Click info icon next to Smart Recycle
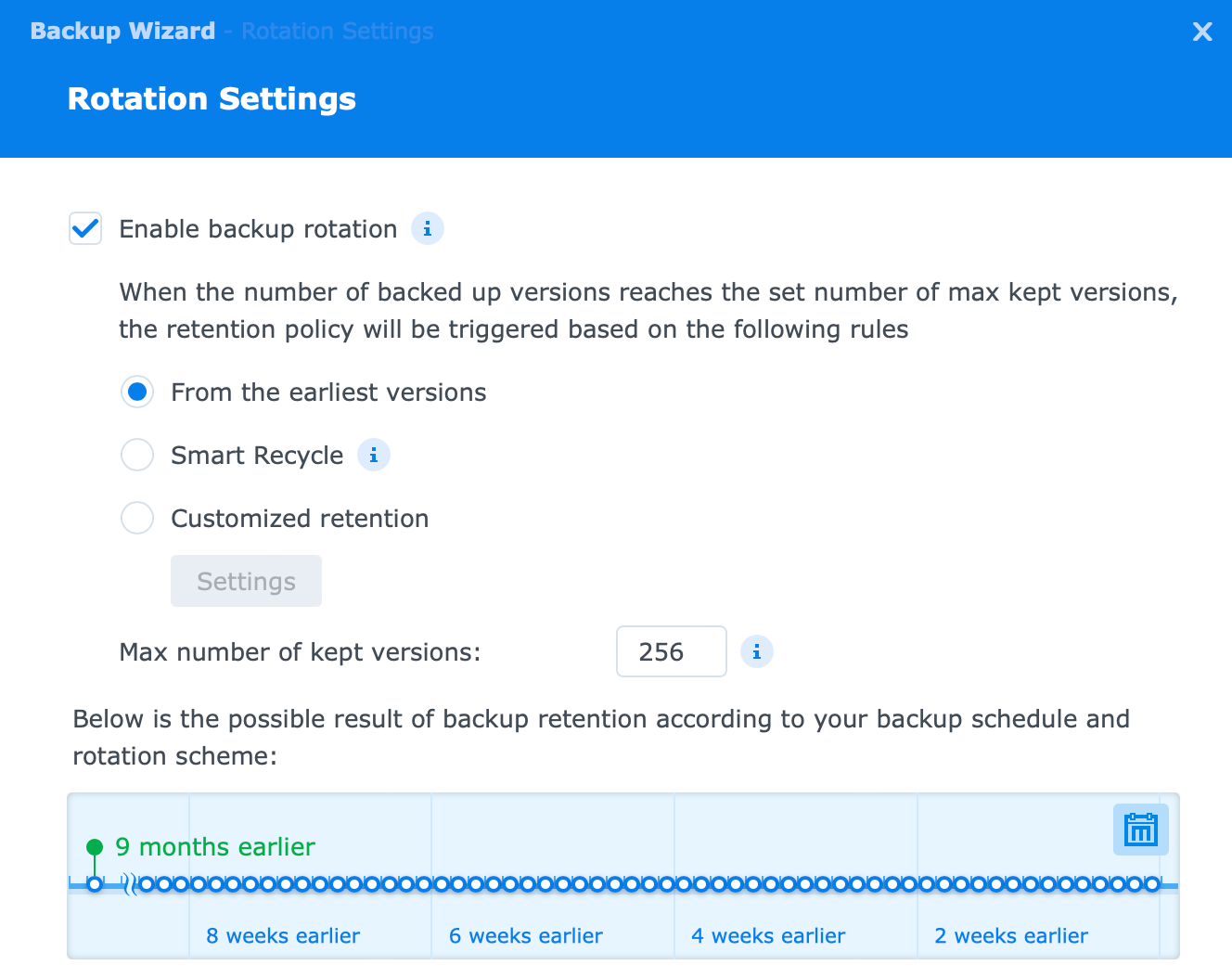Image resolution: width=1232 pixels, height=978 pixels. [374, 455]
